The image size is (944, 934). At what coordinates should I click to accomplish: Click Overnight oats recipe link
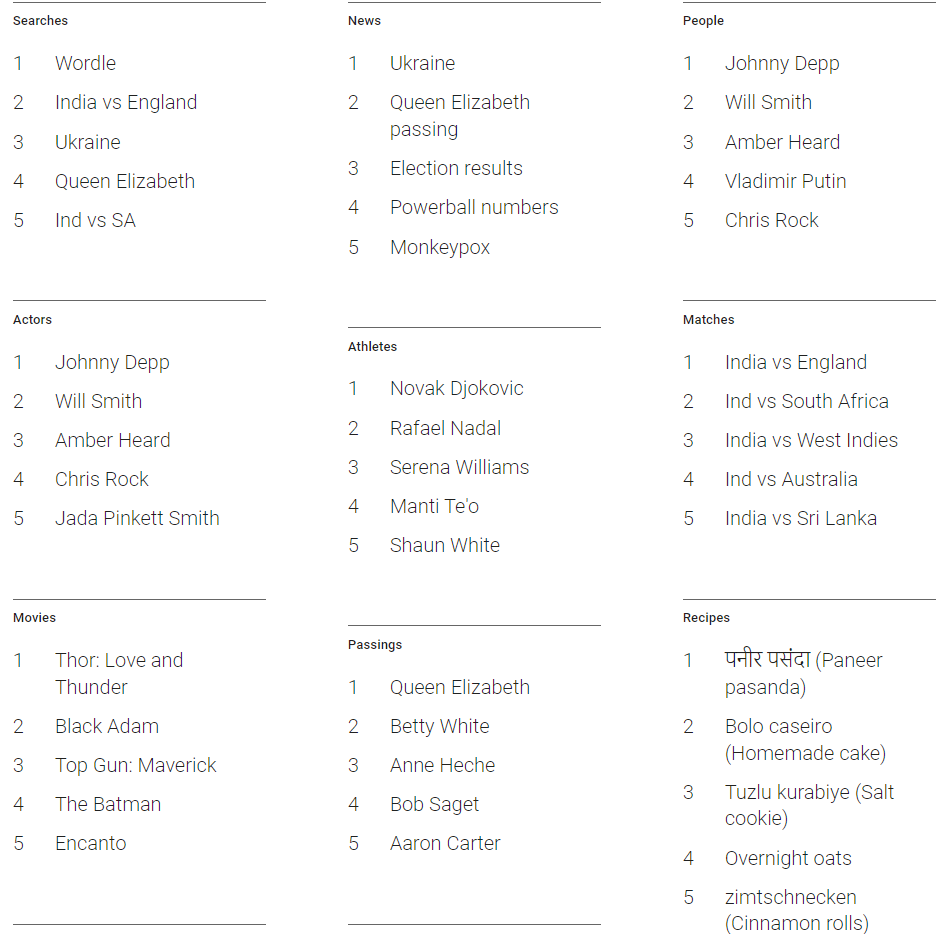tap(788, 858)
